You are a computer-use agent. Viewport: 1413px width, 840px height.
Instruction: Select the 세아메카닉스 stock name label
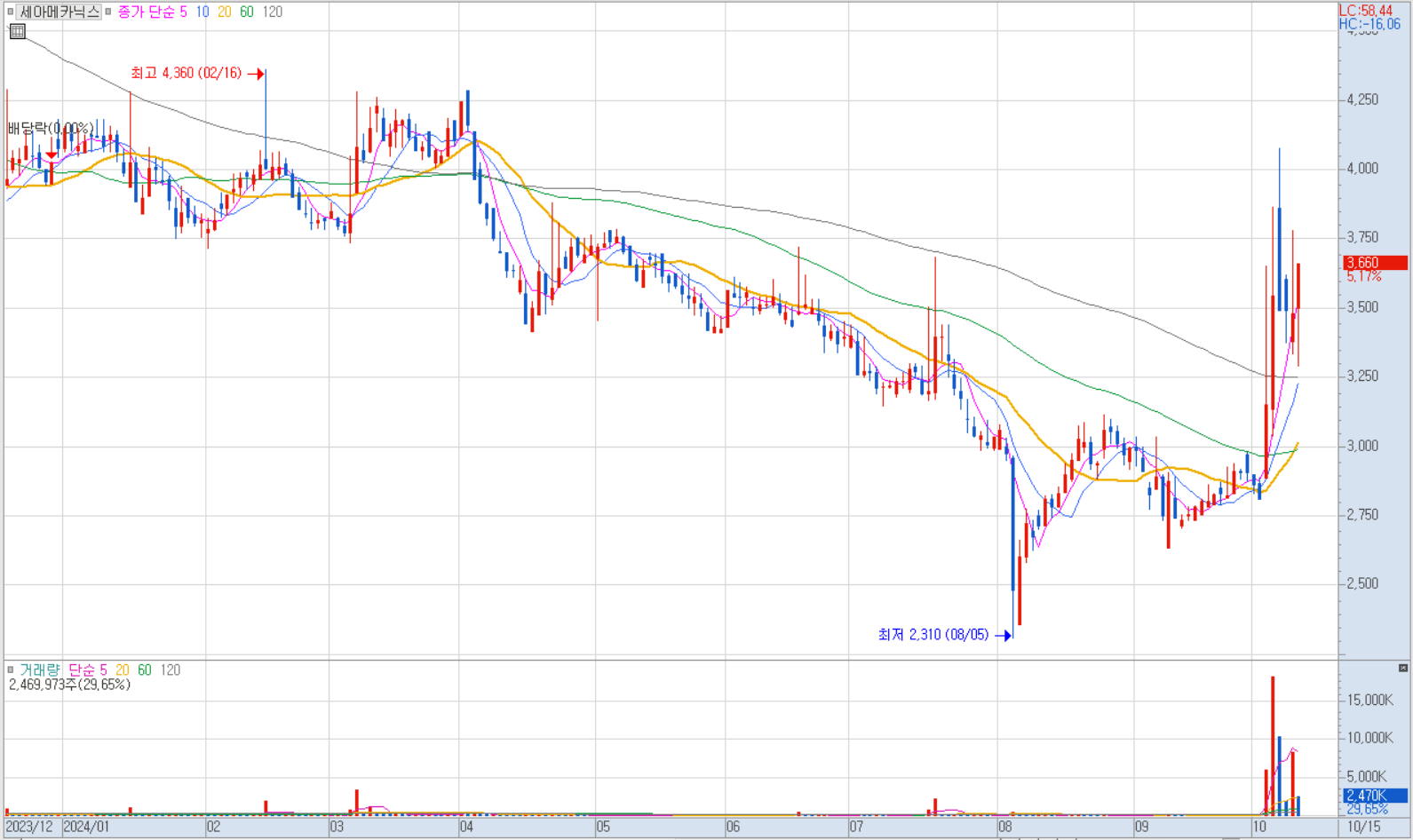(x=60, y=12)
